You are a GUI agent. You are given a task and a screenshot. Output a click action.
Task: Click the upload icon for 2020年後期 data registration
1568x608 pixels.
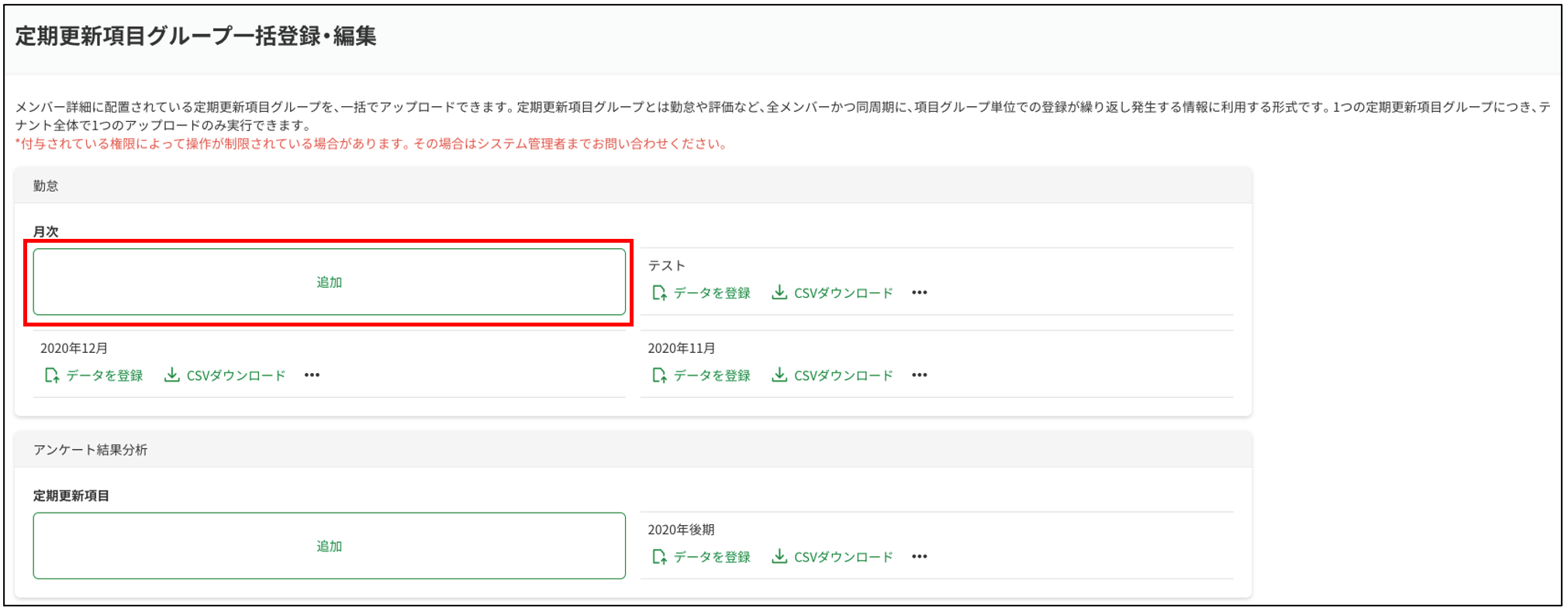coord(659,557)
